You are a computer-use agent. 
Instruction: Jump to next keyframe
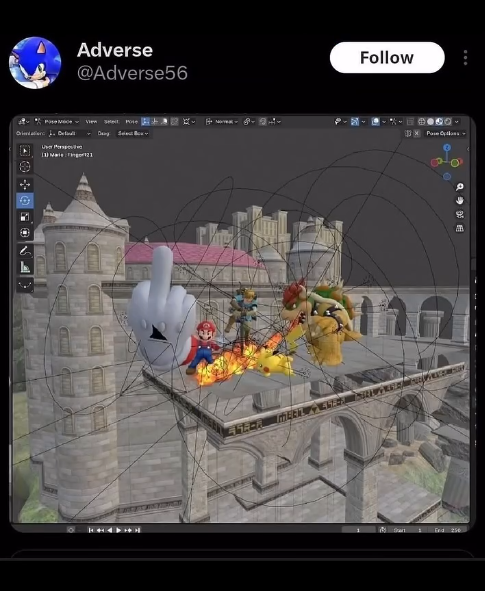point(128,530)
